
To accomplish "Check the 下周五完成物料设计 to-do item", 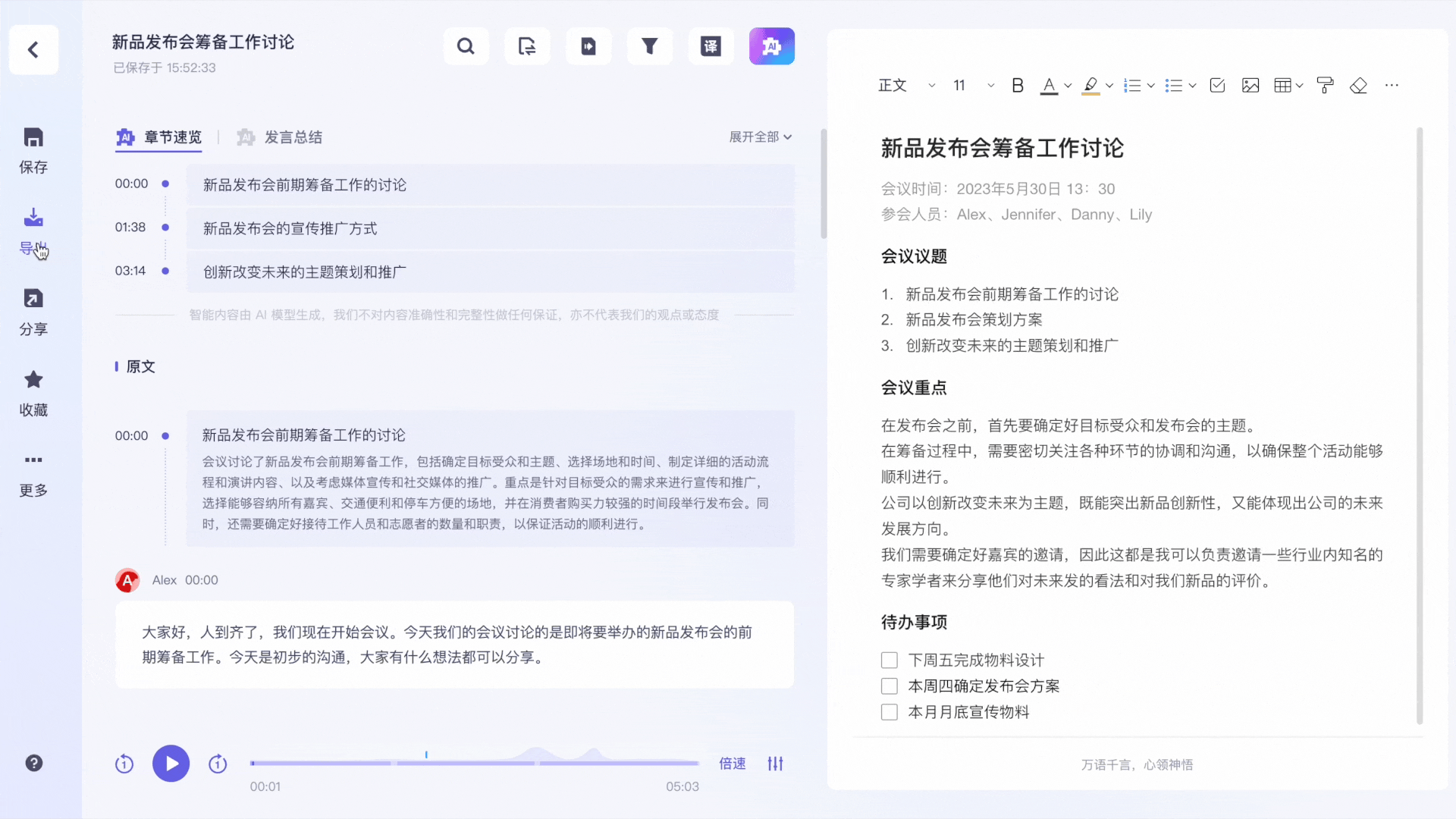I will 888,660.
